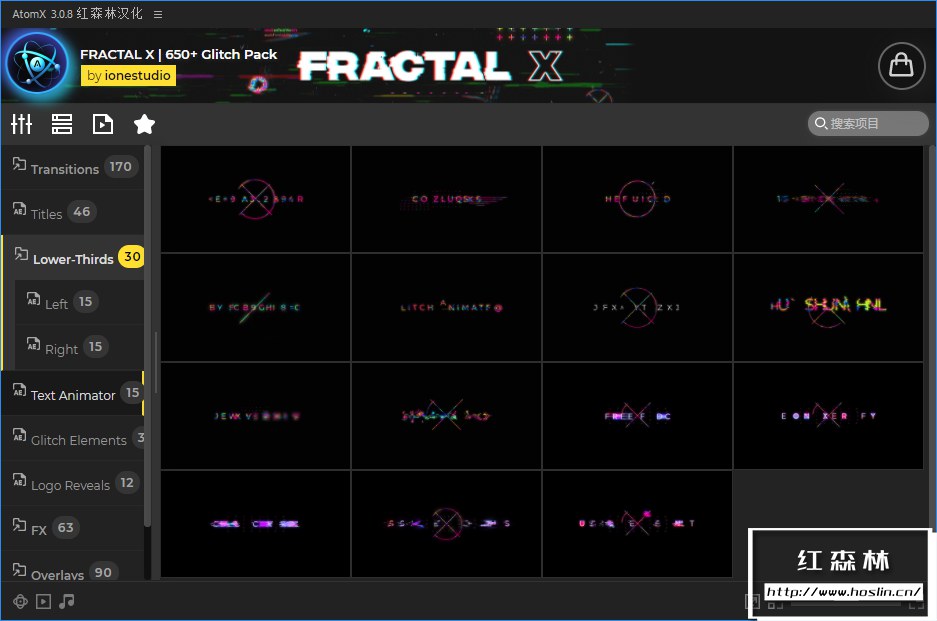The image size is (937, 621).
Task: Open the Left subcategory
Action: click(79, 302)
